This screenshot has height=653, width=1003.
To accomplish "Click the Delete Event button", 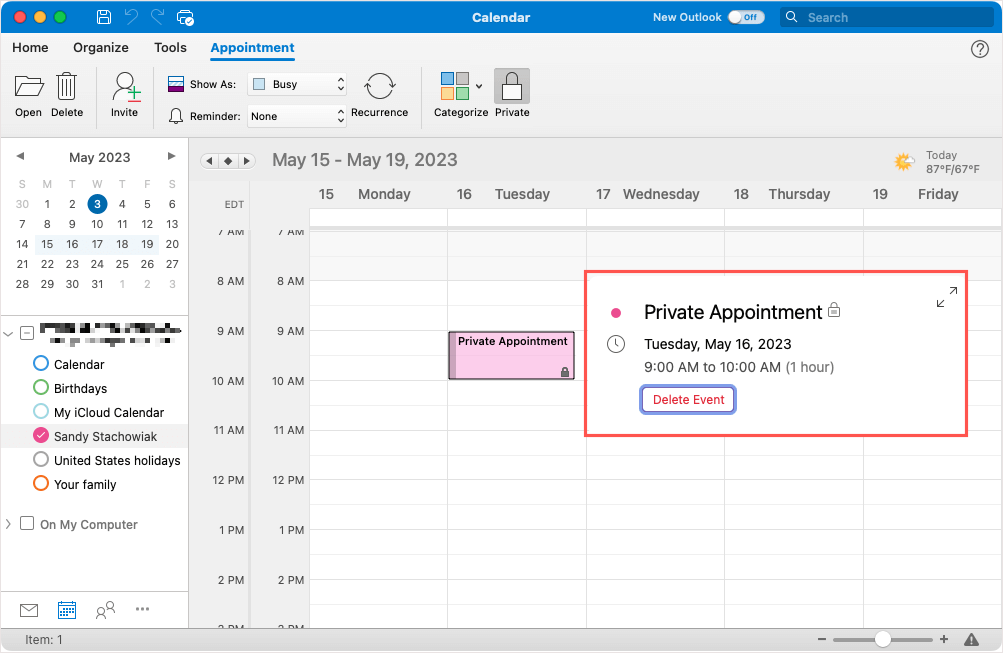I will click(x=688, y=400).
